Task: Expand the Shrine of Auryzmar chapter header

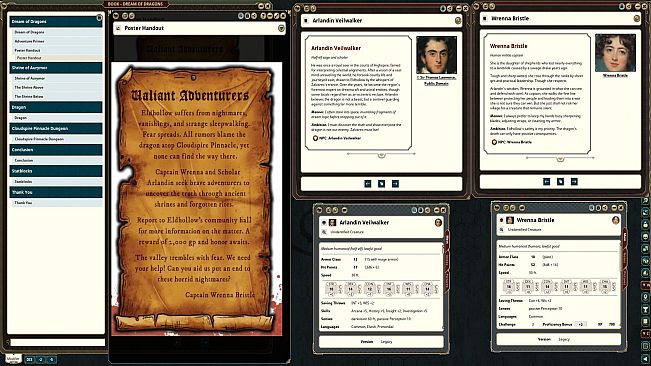Action: pyautogui.click(x=56, y=68)
